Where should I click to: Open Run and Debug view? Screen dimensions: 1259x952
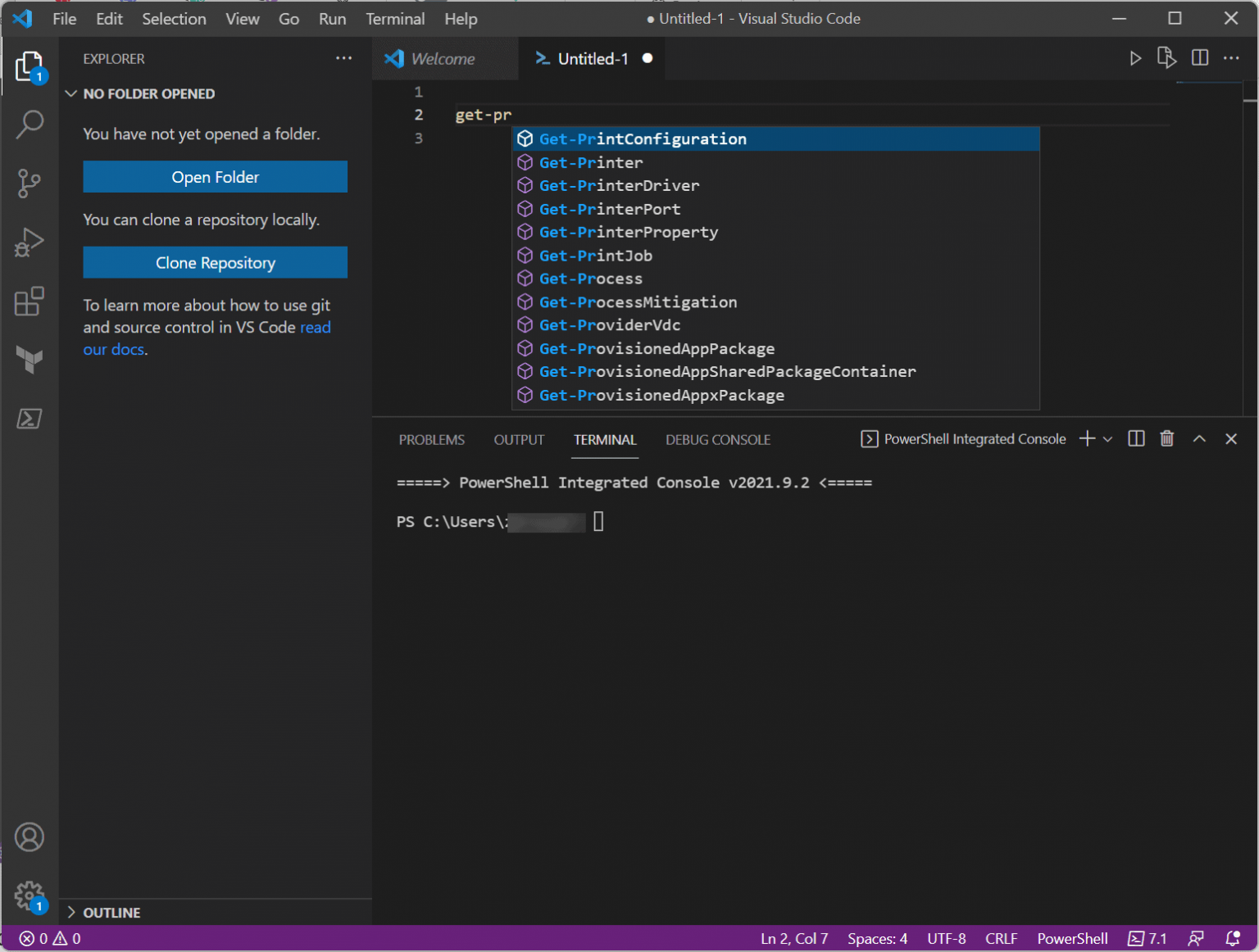click(x=30, y=243)
